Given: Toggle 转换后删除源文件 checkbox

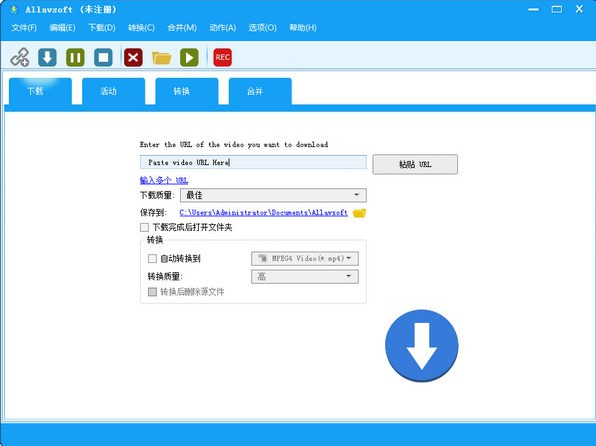Looking at the screenshot, I should pos(152,292).
